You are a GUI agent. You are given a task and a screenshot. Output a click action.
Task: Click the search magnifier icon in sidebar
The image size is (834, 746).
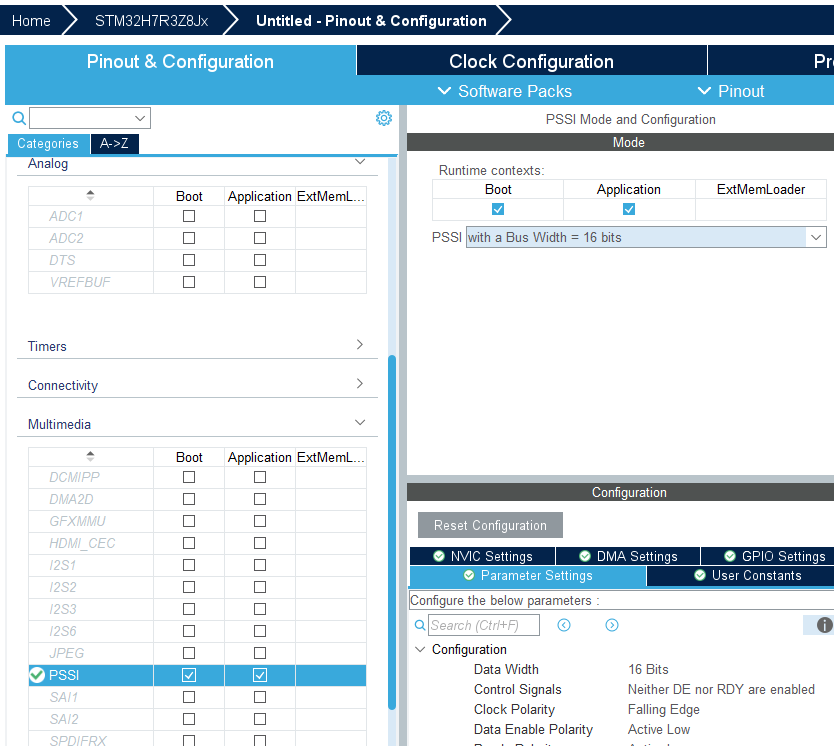(18, 117)
